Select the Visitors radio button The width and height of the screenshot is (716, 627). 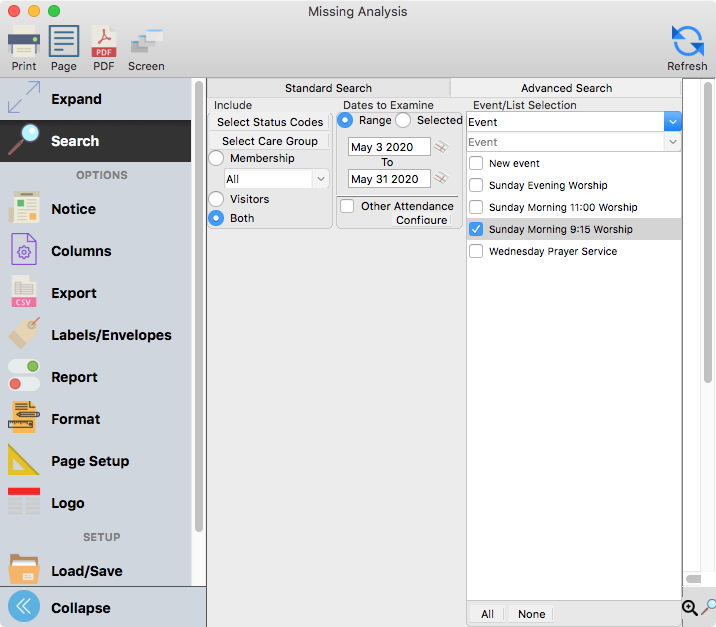216,199
